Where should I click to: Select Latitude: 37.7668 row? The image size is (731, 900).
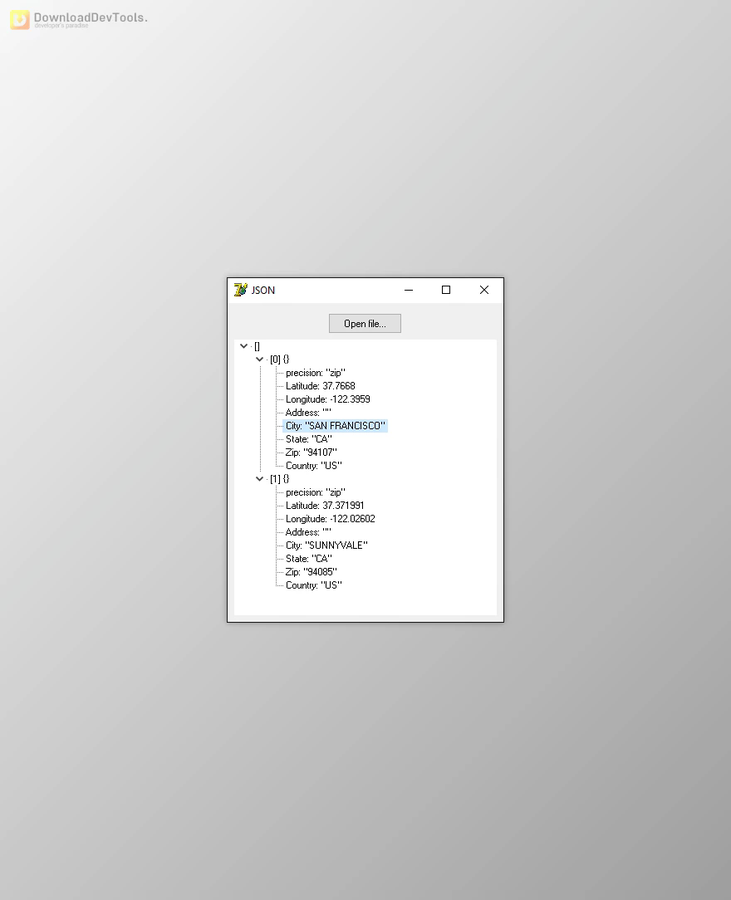point(320,386)
